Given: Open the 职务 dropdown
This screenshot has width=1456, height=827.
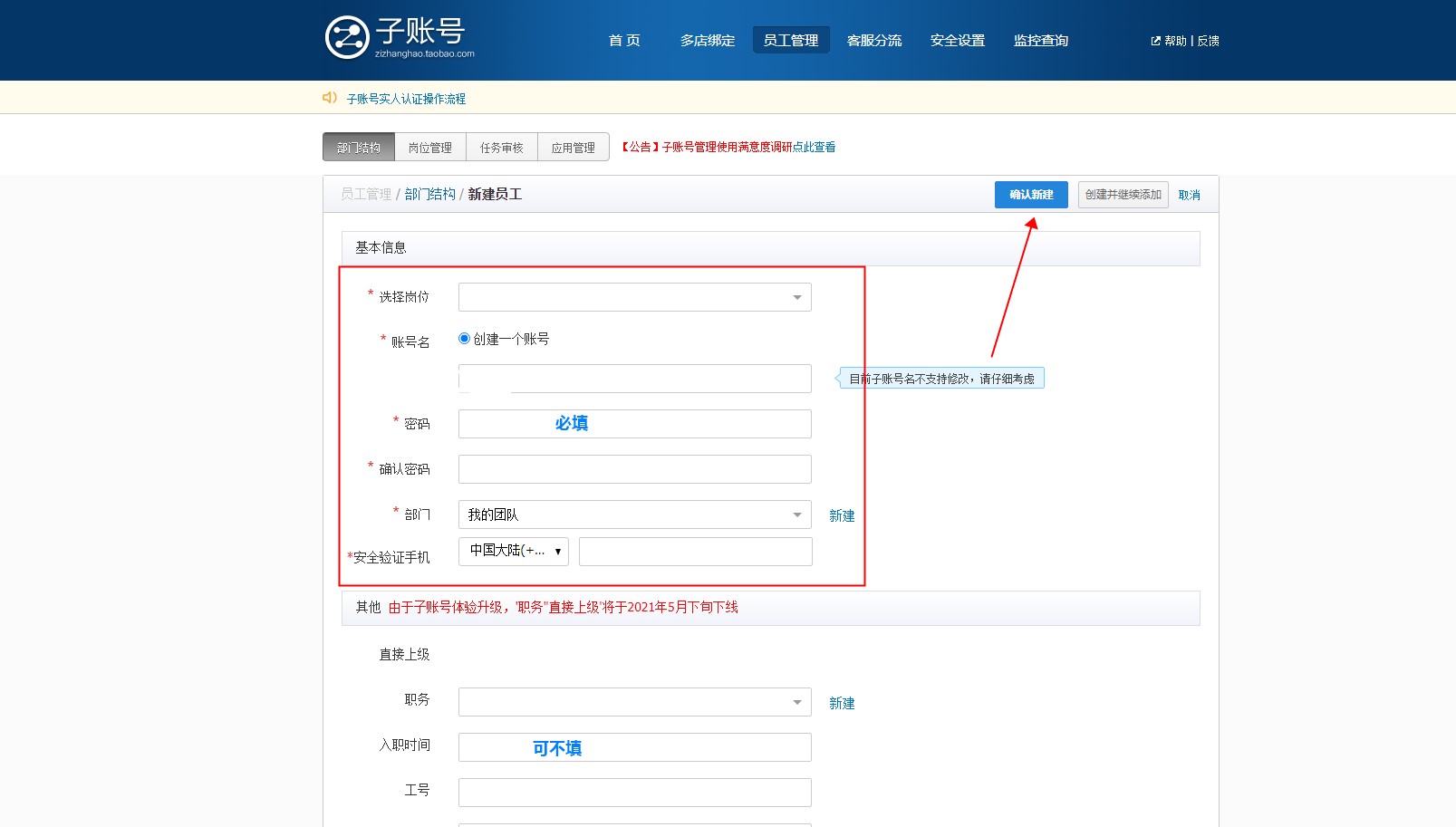Looking at the screenshot, I should [634, 701].
